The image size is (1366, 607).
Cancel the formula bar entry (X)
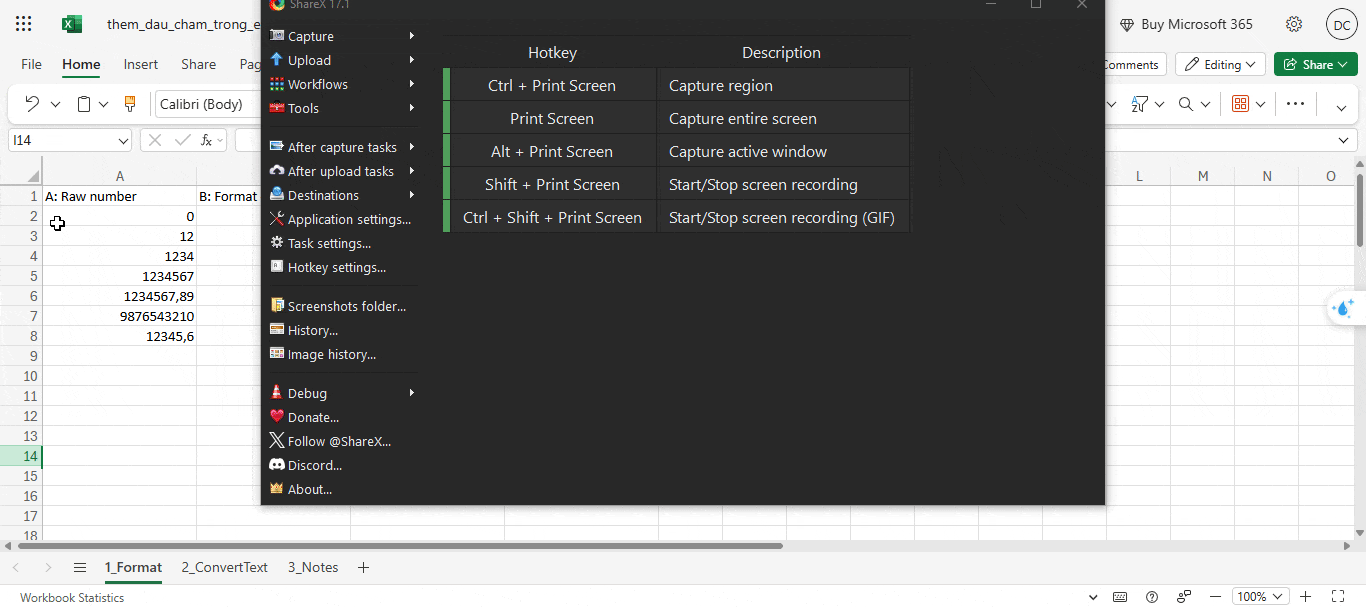154,141
